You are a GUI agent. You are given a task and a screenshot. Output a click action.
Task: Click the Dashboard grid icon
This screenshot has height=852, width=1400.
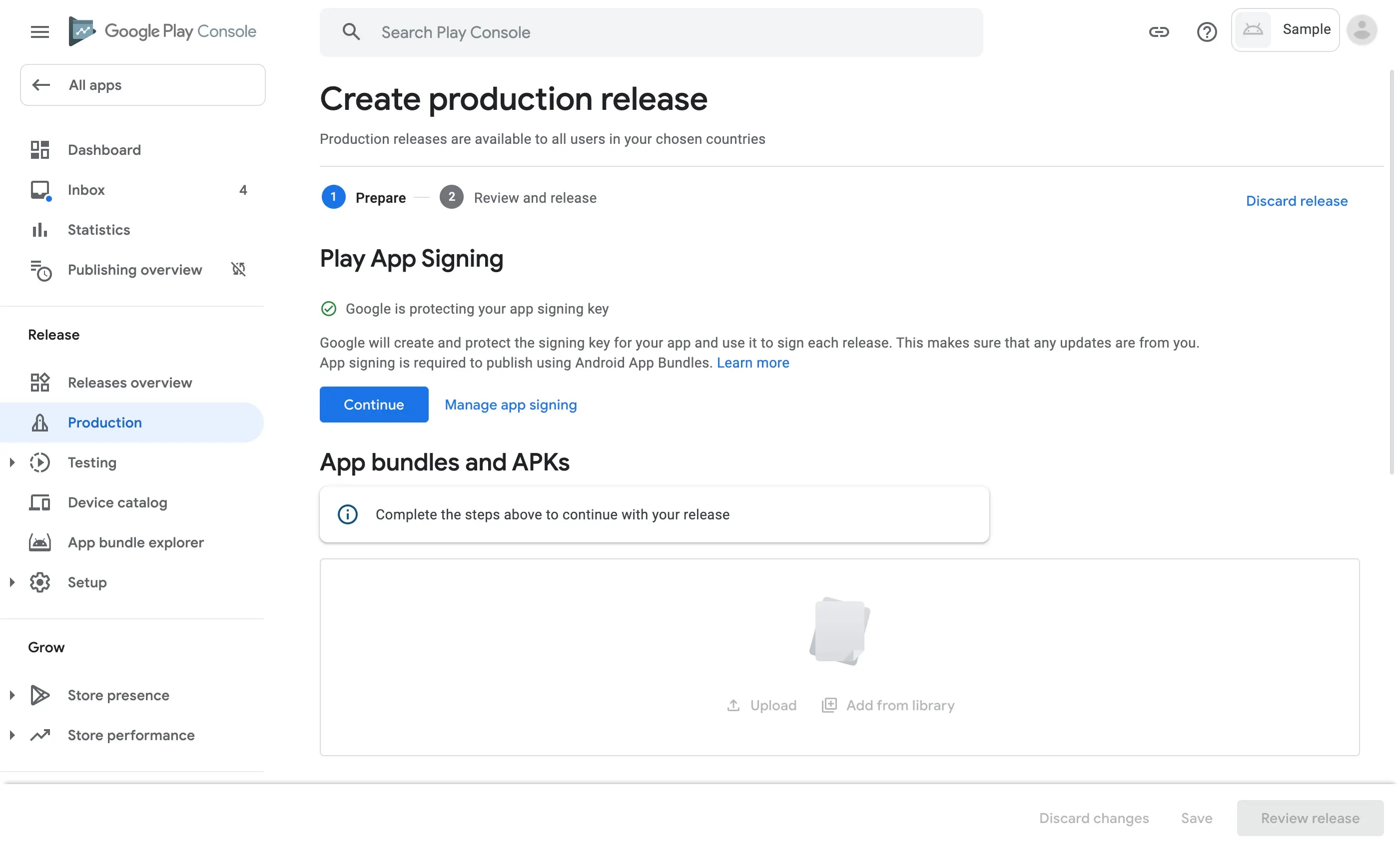tap(40, 150)
